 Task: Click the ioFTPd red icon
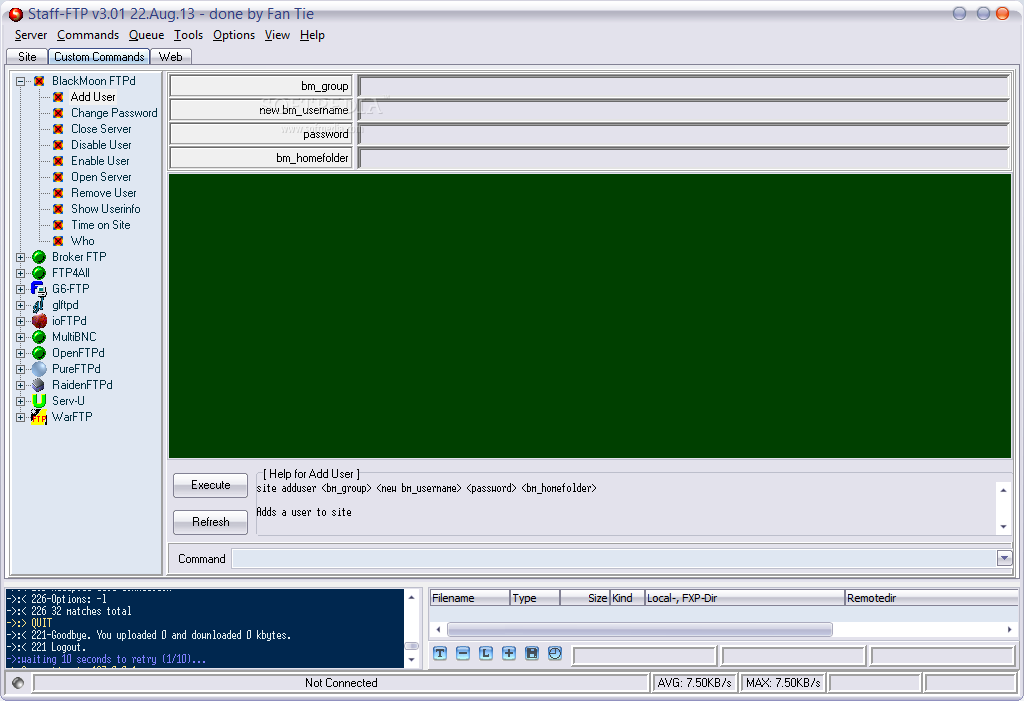[x=39, y=321]
